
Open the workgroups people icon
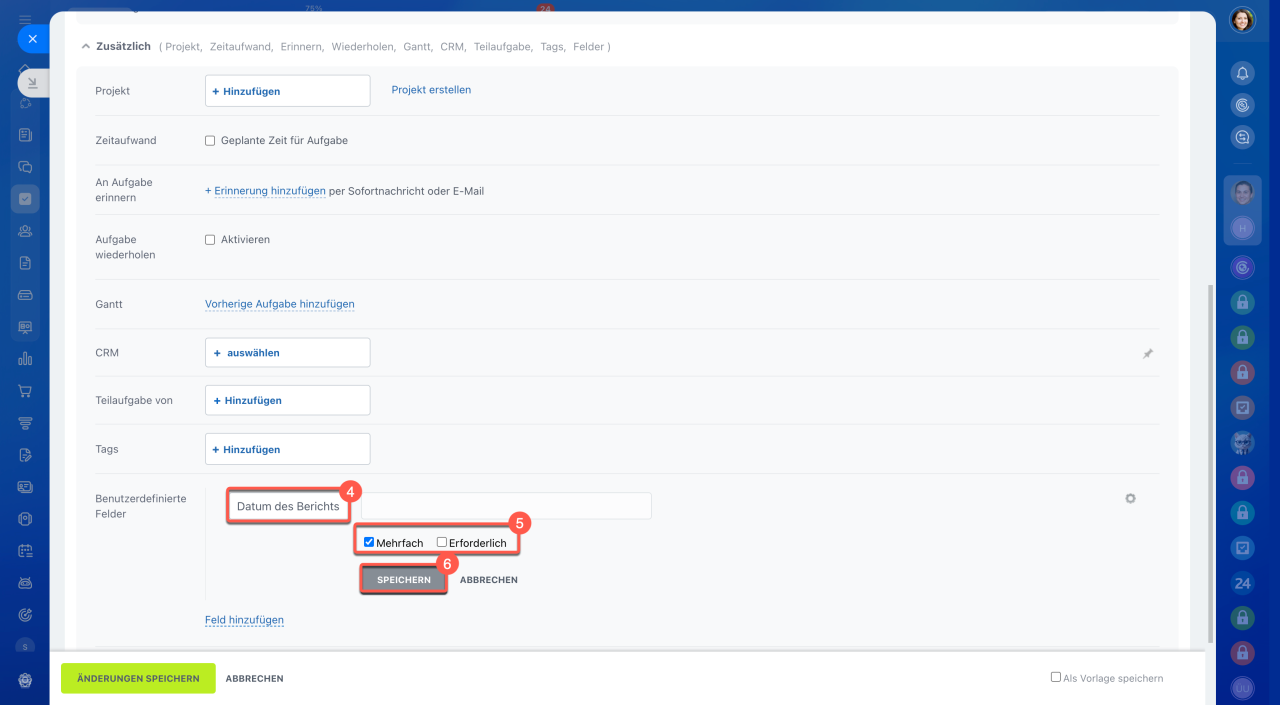(x=25, y=231)
